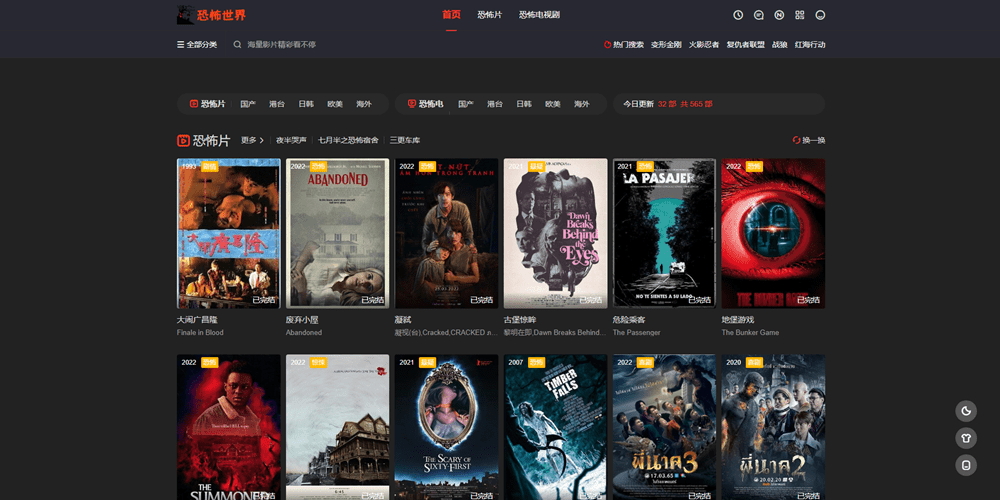
Task: Open the Dawn Breaks Behind the Eyes poster
Action: (x=555, y=233)
